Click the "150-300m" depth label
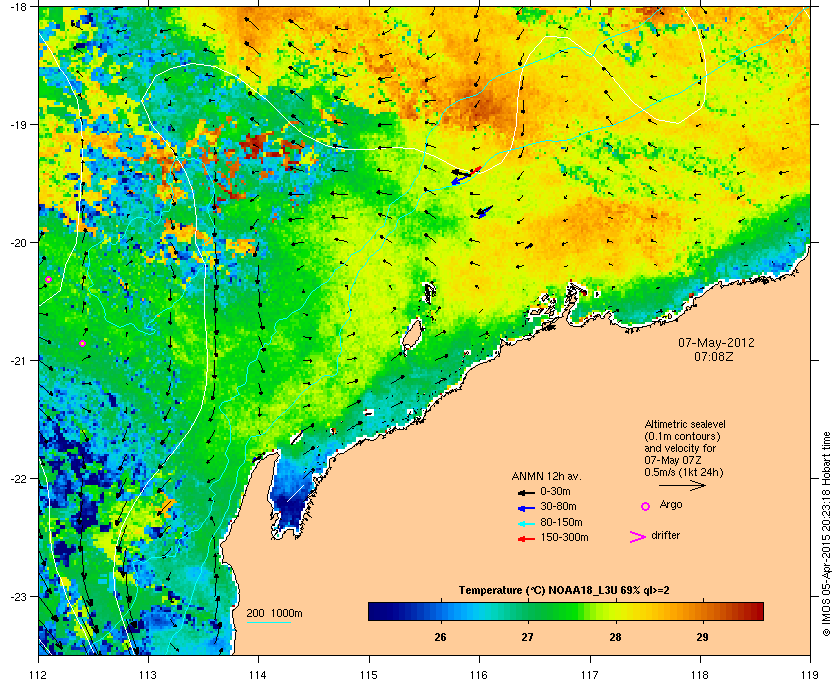840x680 pixels. tap(564, 537)
